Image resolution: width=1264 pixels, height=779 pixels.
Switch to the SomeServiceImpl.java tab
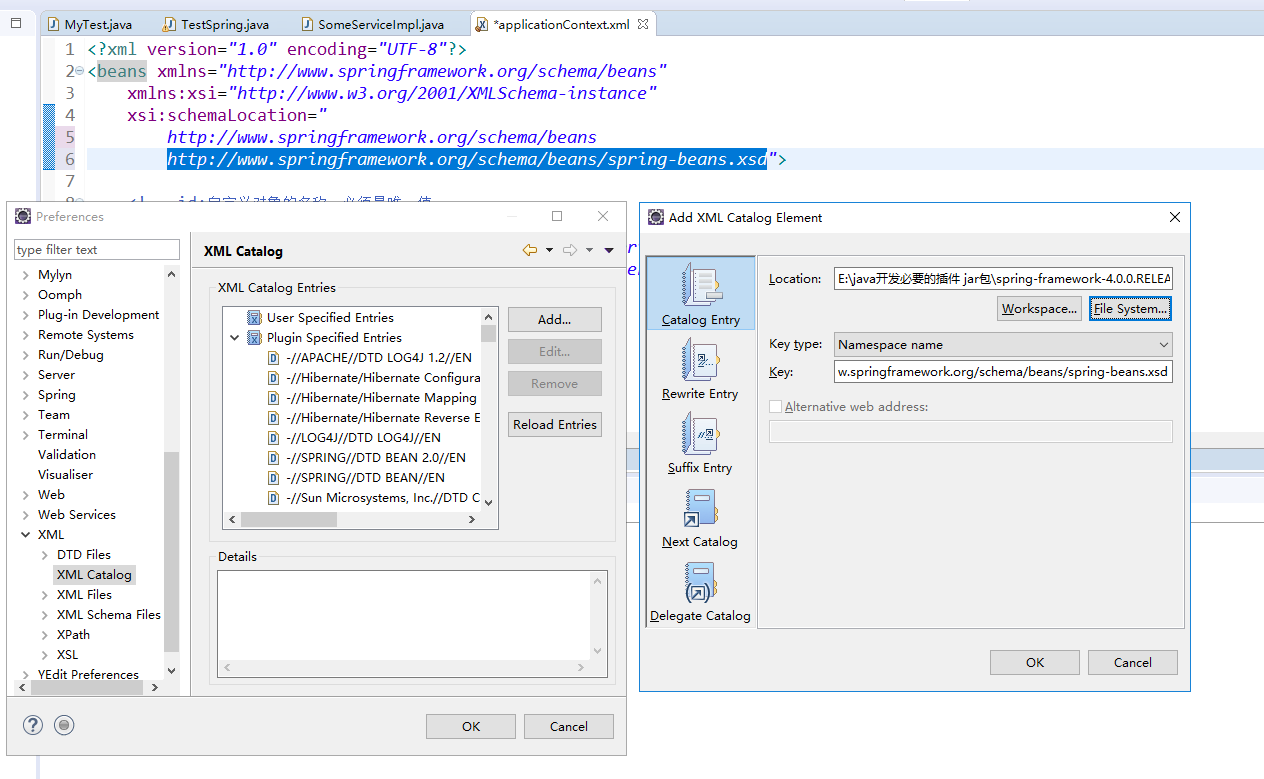pos(371,24)
